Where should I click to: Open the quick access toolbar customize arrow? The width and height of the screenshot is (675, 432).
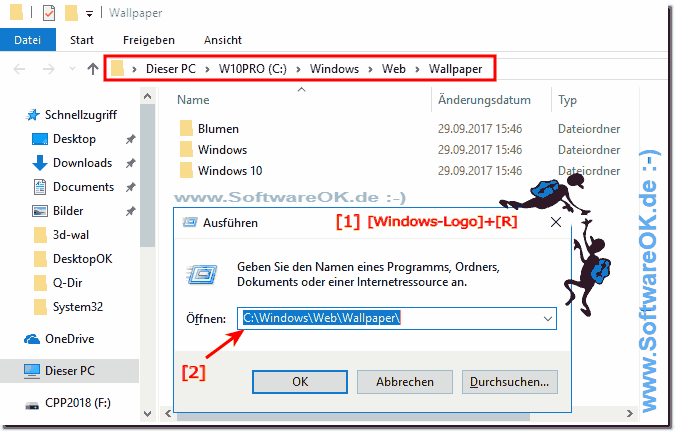89,14
